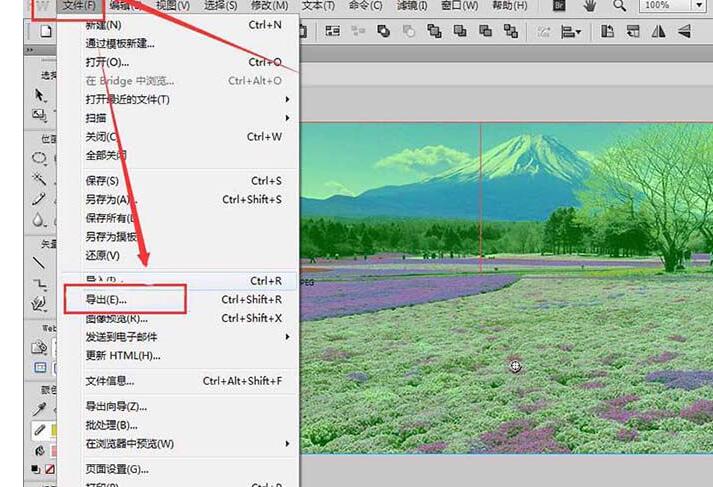Viewport: 713px width, 487px height.
Task: Select the Oval Marquee tool
Action: point(39,158)
